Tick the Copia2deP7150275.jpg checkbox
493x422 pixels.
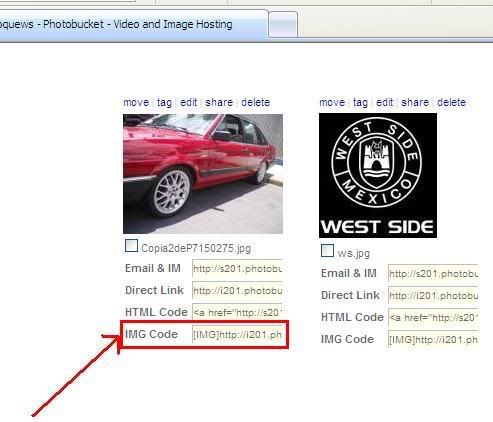(131, 246)
